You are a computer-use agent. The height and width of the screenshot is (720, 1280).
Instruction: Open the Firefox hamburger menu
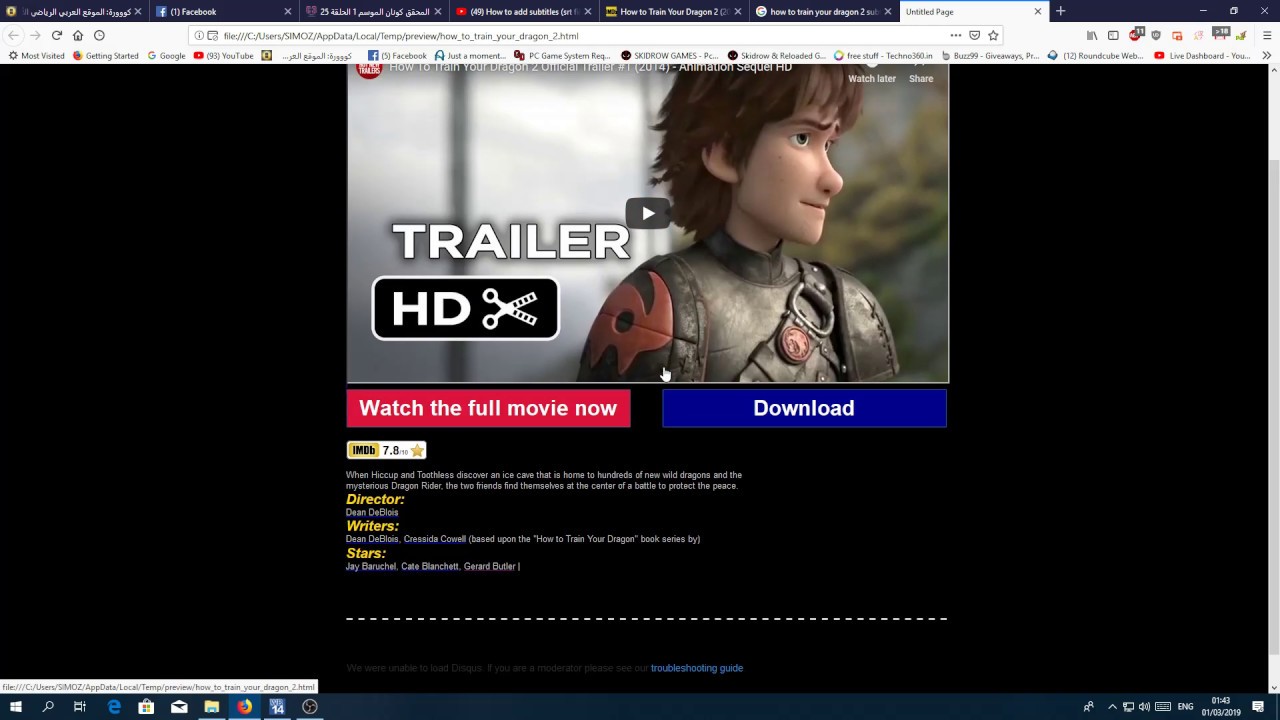click(1267, 35)
